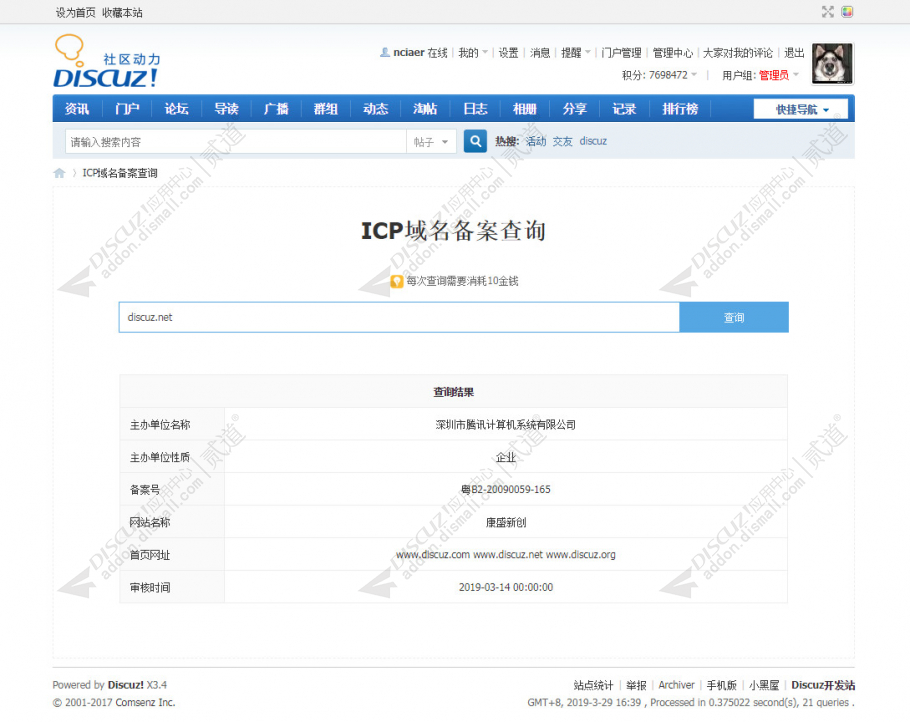
Task: Click the user icon beside nciaer
Action: [x=384, y=52]
